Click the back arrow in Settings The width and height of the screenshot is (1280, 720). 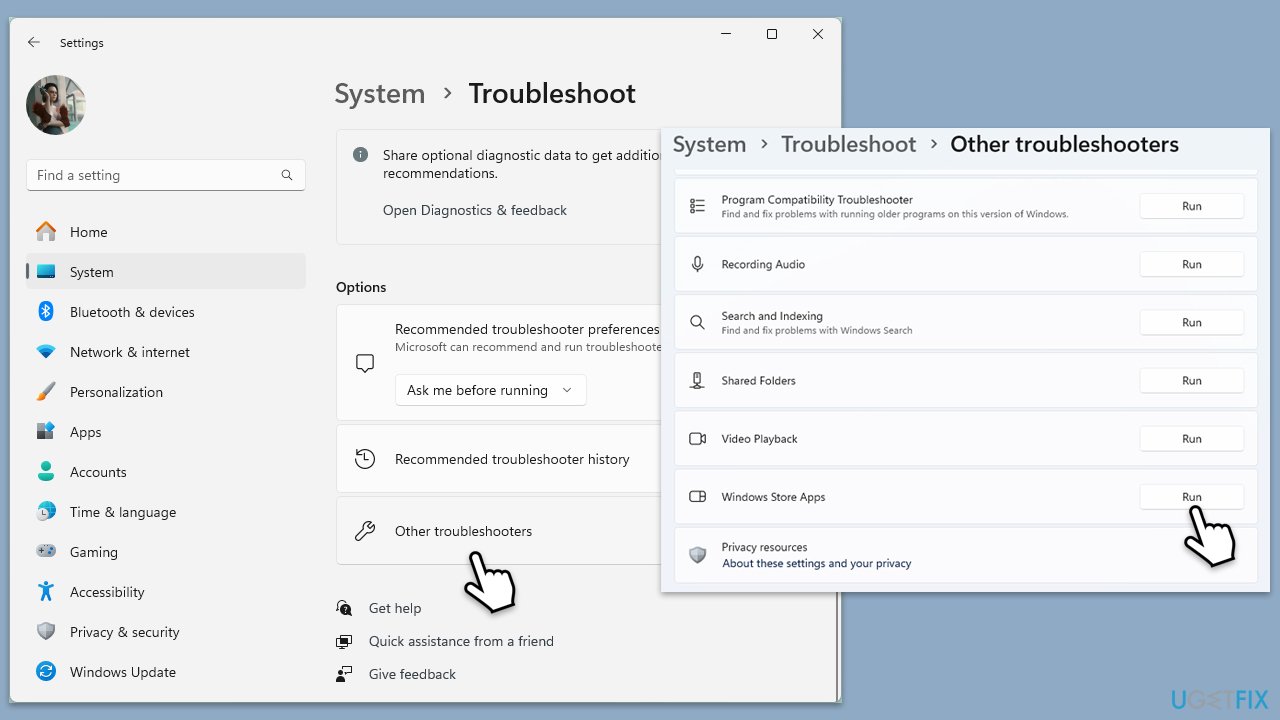pyautogui.click(x=34, y=43)
